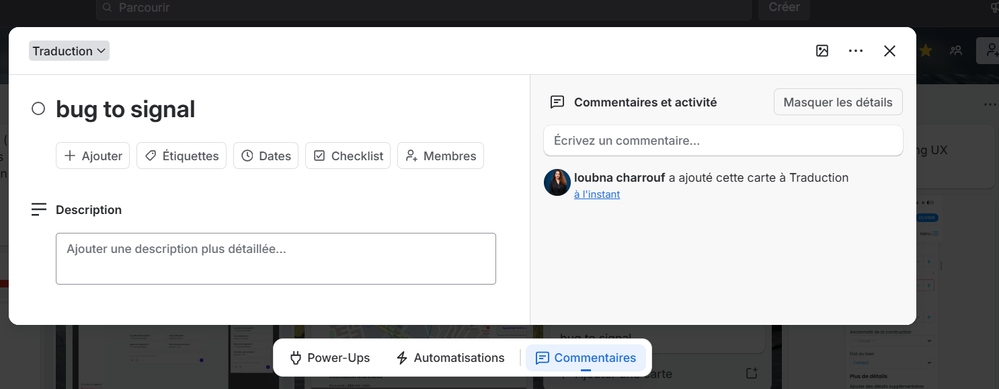Click the comments and activity icon

[557, 102]
